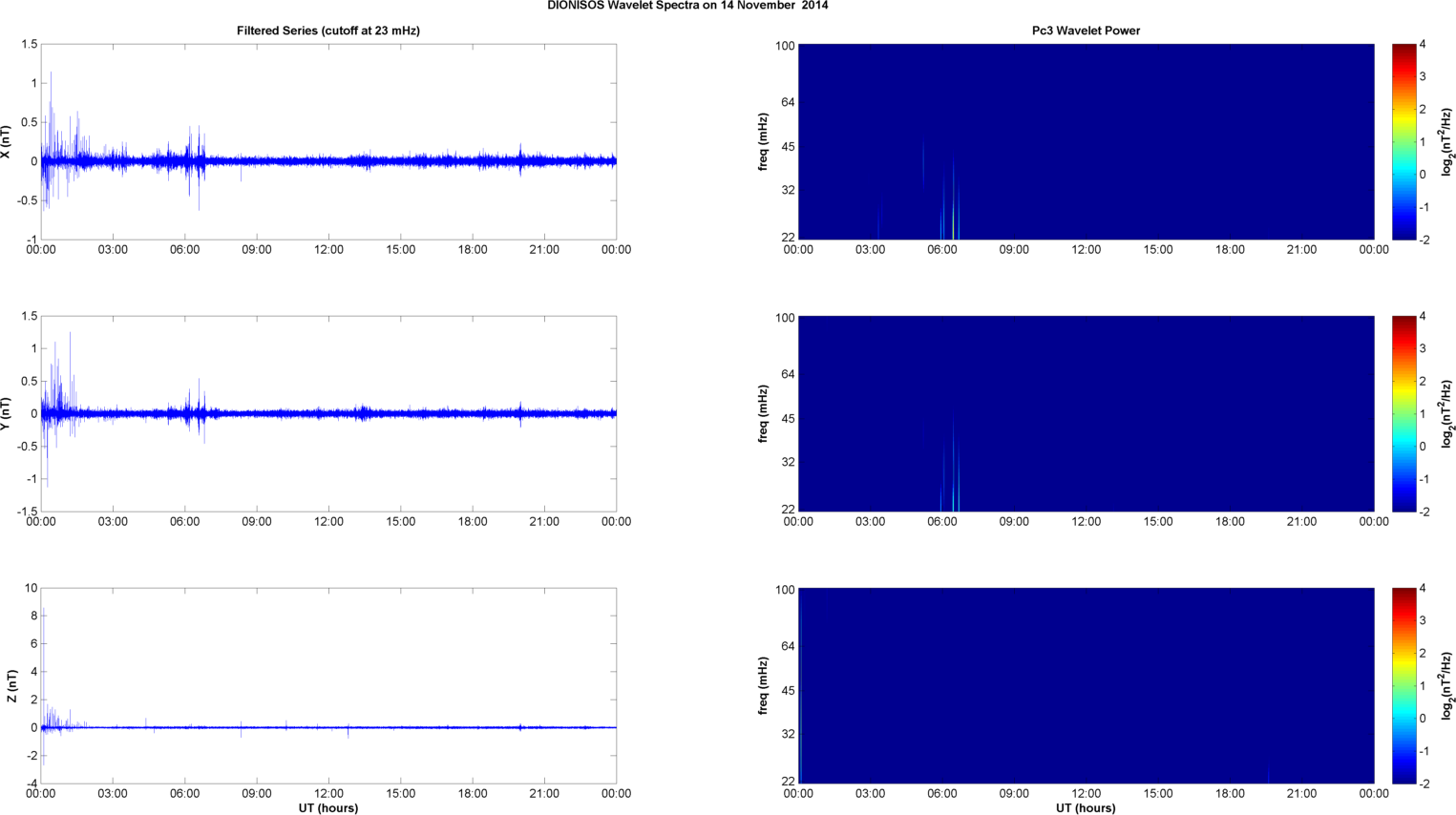Click the Y component filtered time series plot

tap(328, 413)
